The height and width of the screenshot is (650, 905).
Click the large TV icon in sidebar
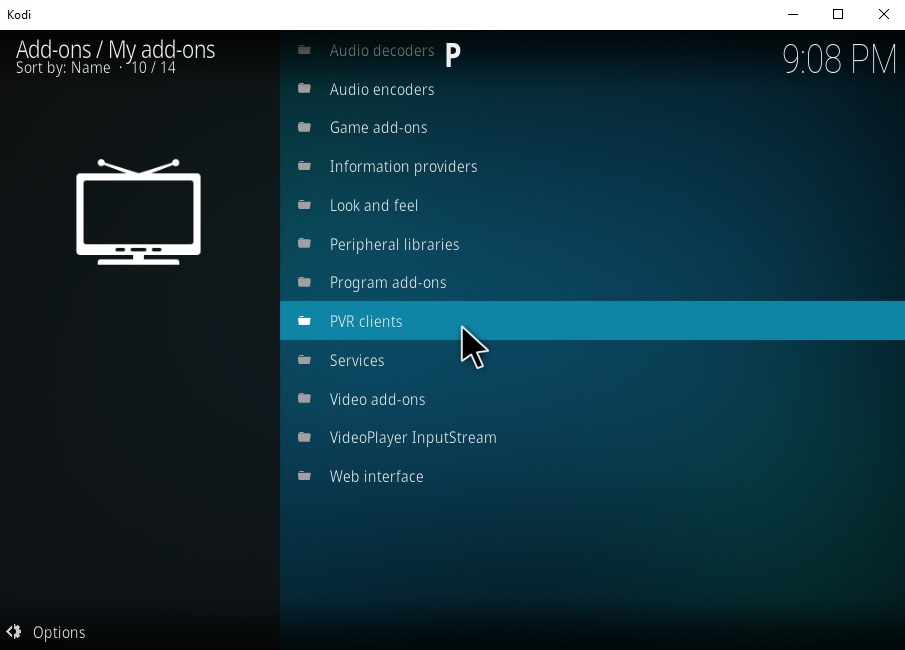138,212
